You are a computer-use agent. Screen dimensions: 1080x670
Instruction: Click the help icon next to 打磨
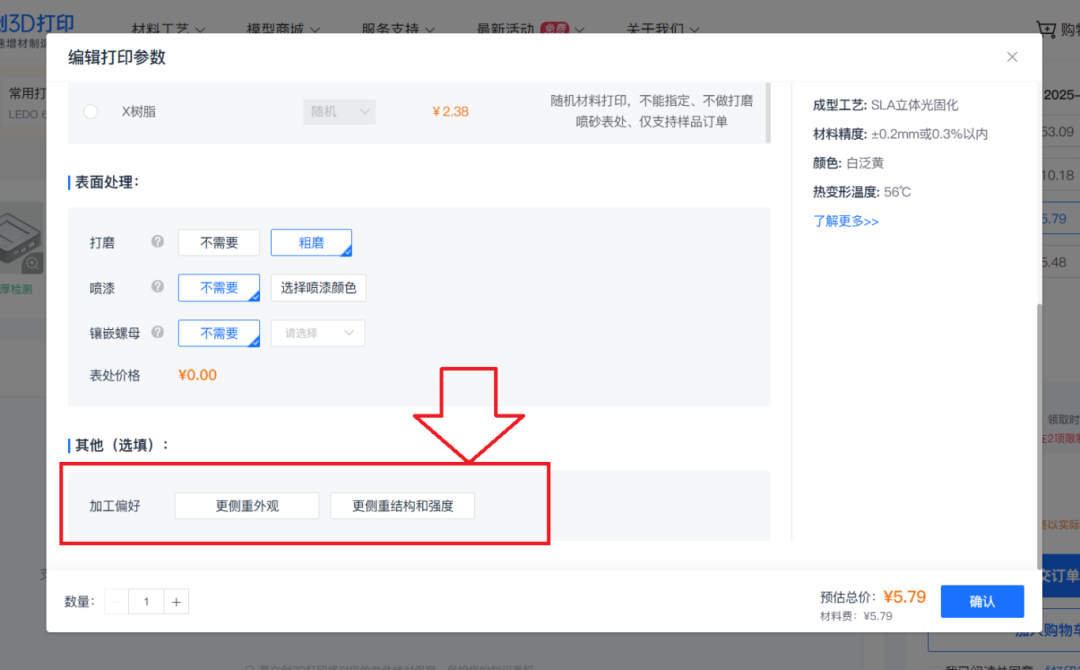click(x=157, y=242)
